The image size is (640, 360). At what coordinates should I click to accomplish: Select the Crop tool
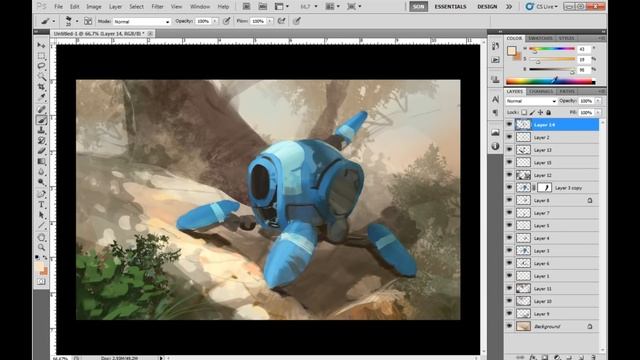coord(41,87)
